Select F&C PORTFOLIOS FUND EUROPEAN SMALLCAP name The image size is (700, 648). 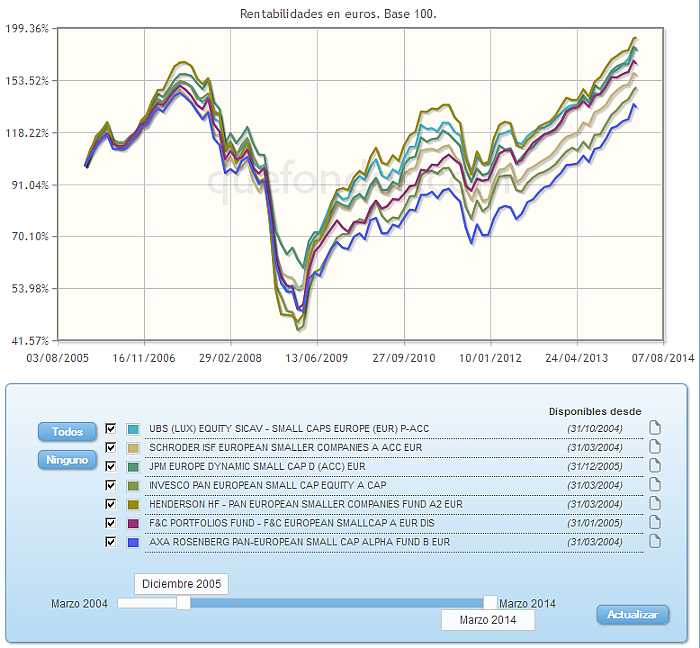click(x=292, y=523)
